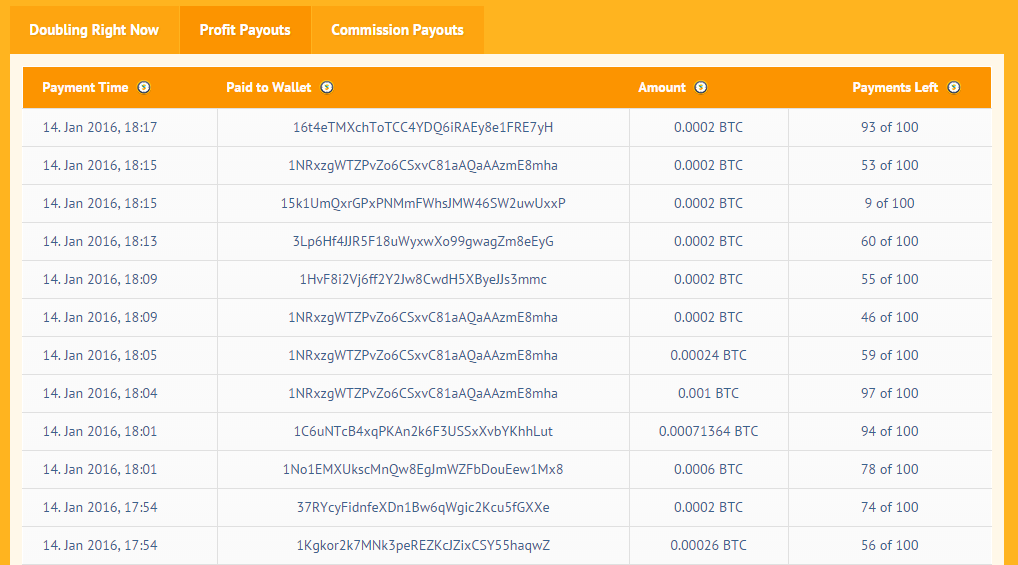
Task: Click the 0.00071364 BTC amount cell
Action: [x=708, y=432]
